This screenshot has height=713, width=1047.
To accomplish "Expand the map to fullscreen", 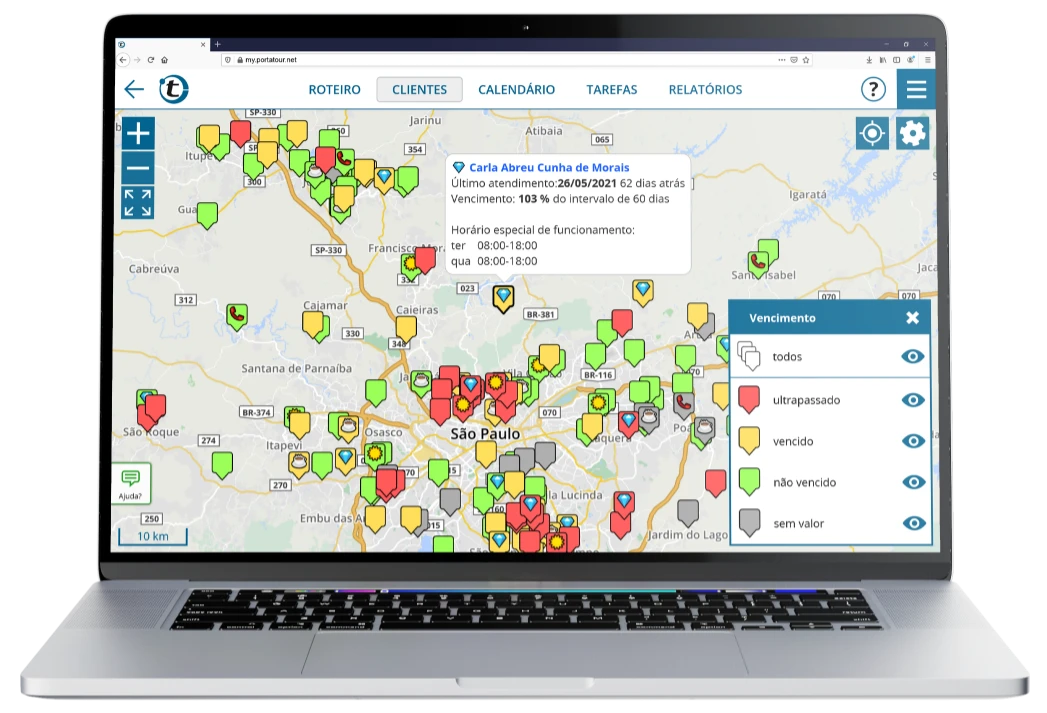I will (x=138, y=203).
